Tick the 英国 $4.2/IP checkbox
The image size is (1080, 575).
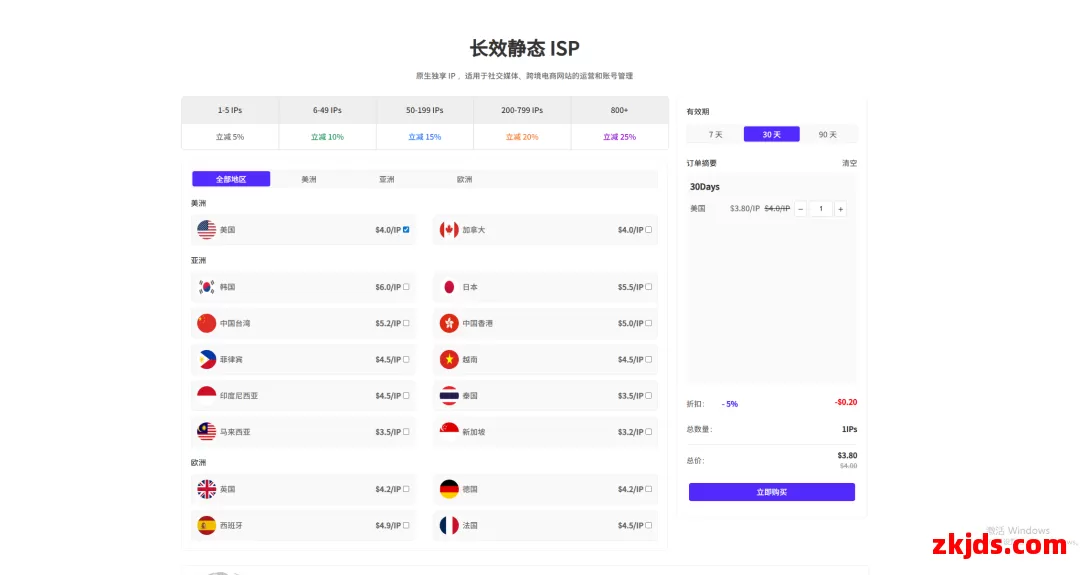coord(406,489)
